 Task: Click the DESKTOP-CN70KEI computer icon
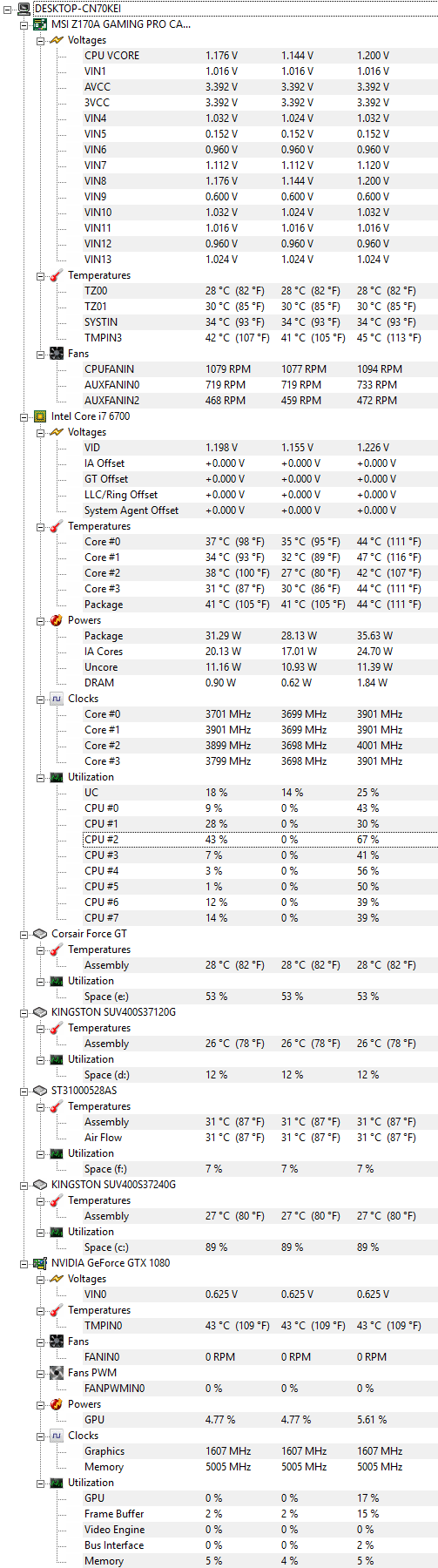click(x=24, y=9)
